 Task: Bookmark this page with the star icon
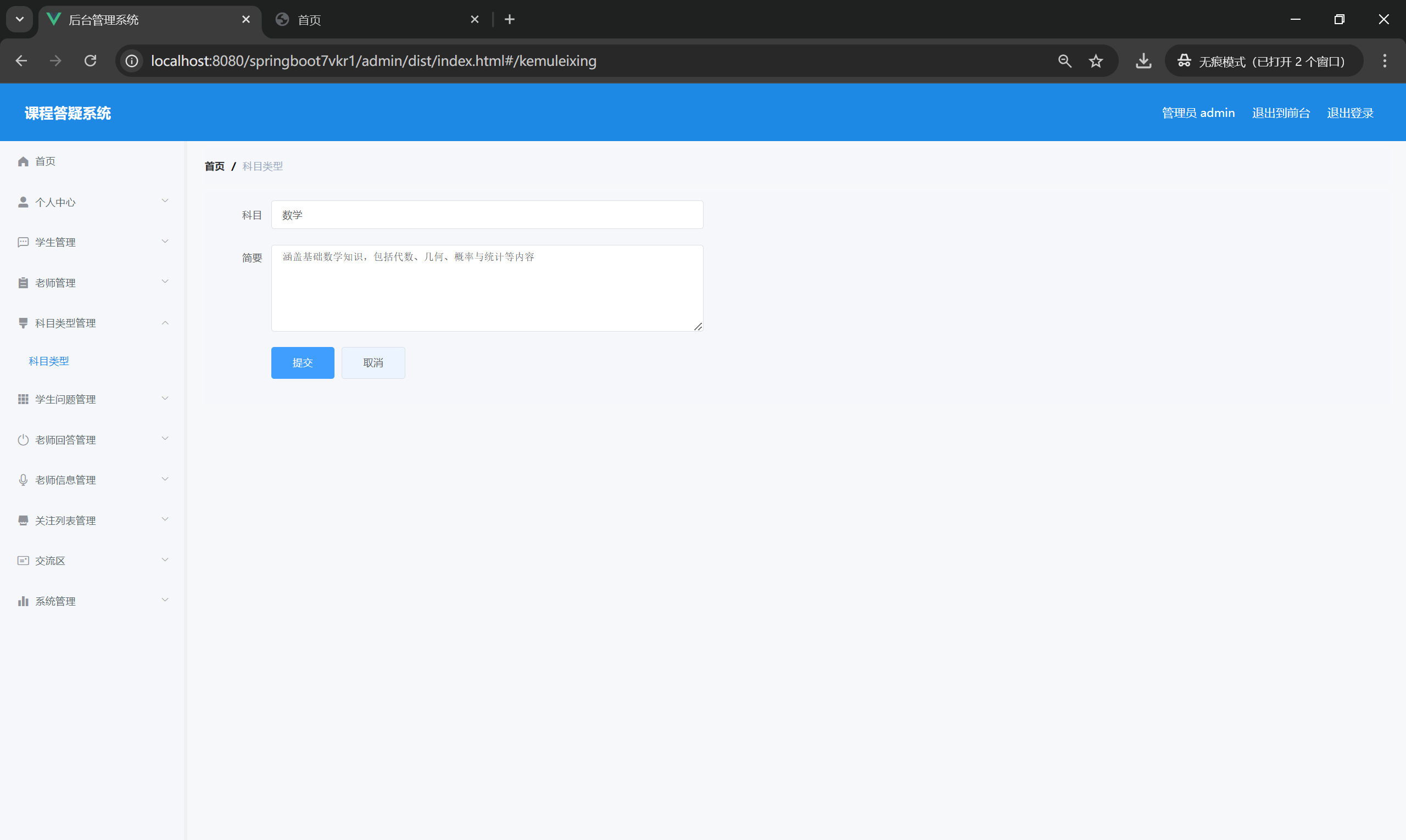[1096, 61]
